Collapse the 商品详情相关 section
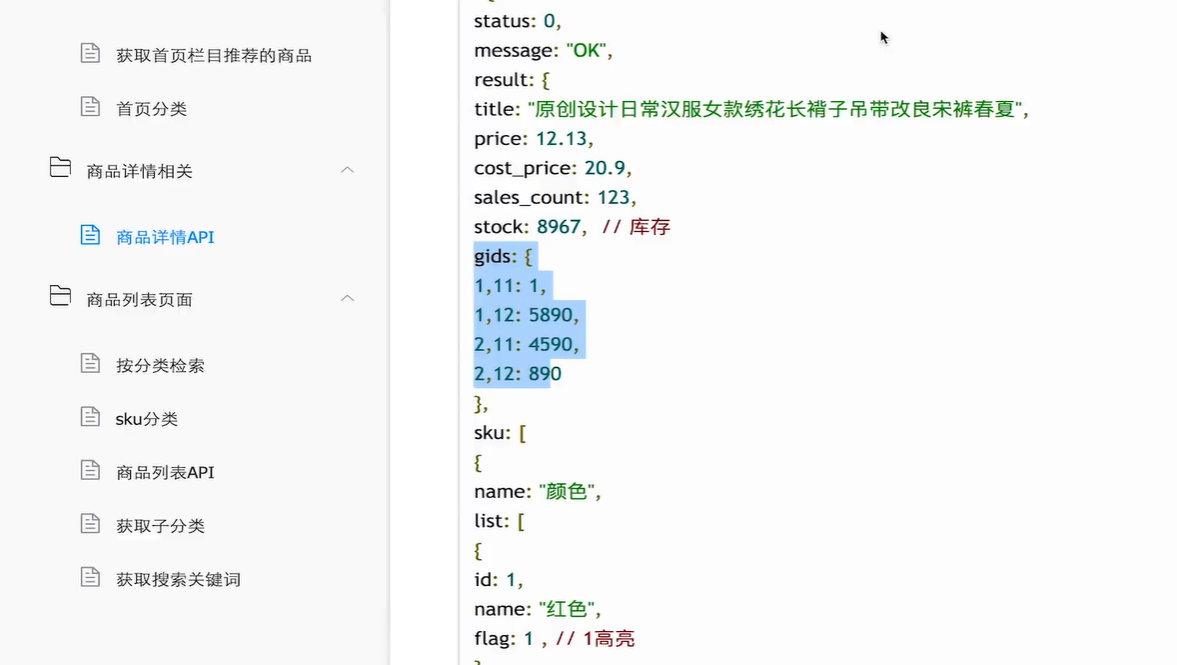Image resolution: width=1177 pixels, height=665 pixels. coord(347,170)
